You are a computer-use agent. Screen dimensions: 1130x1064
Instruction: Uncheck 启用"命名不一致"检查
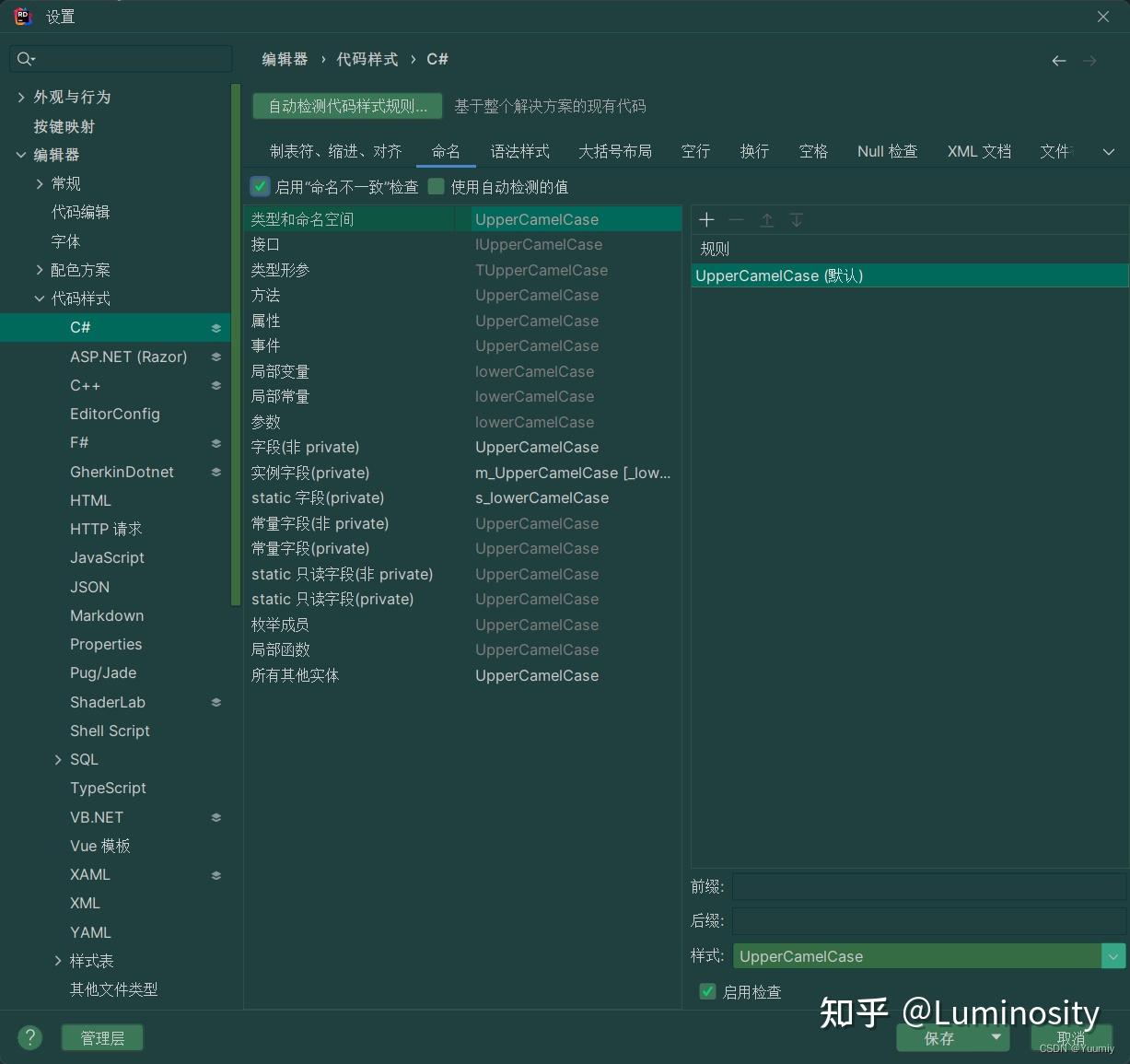[x=260, y=186]
